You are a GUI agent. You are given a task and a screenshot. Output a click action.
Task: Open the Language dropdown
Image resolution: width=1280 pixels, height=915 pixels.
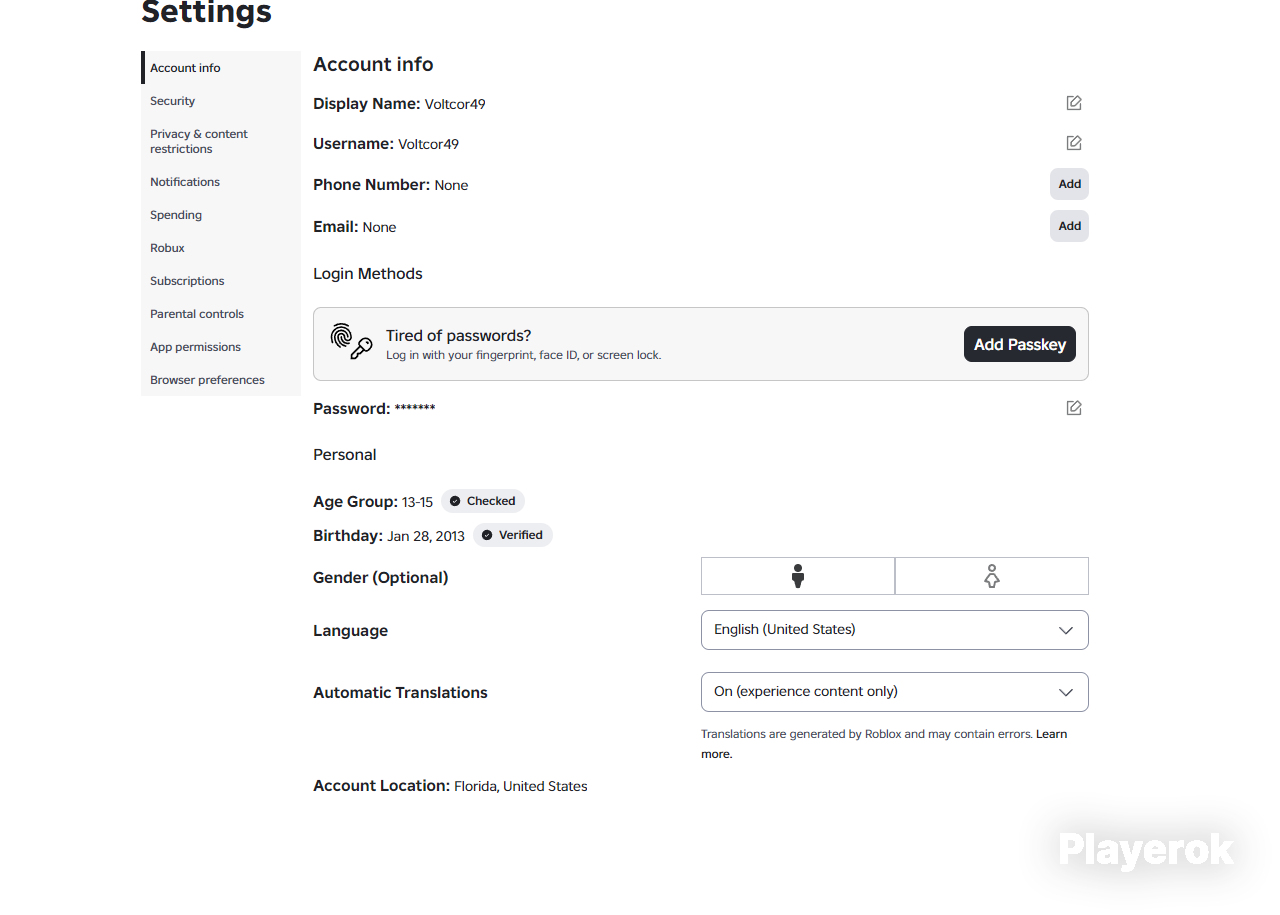(895, 630)
